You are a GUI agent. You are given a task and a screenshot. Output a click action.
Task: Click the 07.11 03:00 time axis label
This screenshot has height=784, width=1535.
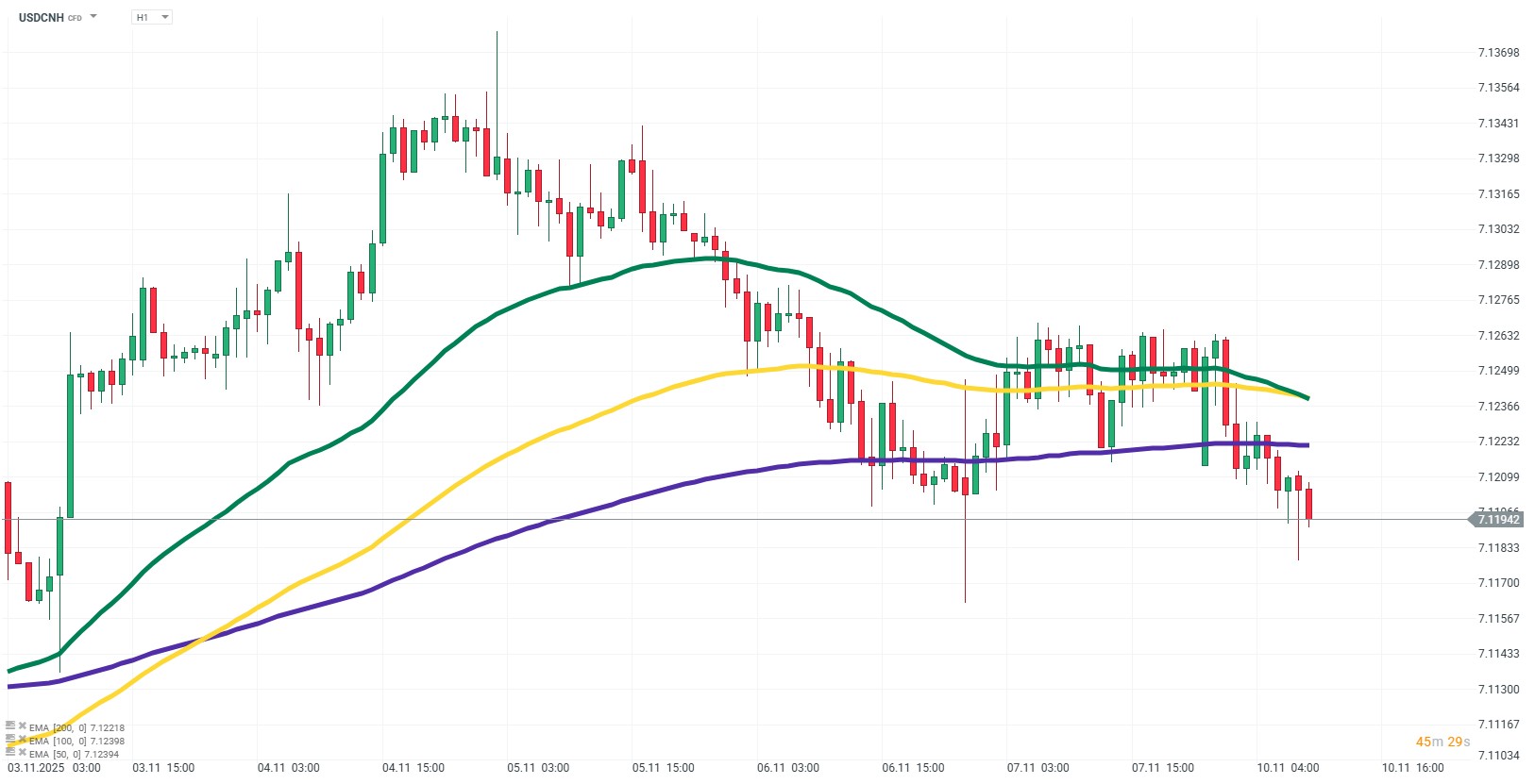point(1037,768)
